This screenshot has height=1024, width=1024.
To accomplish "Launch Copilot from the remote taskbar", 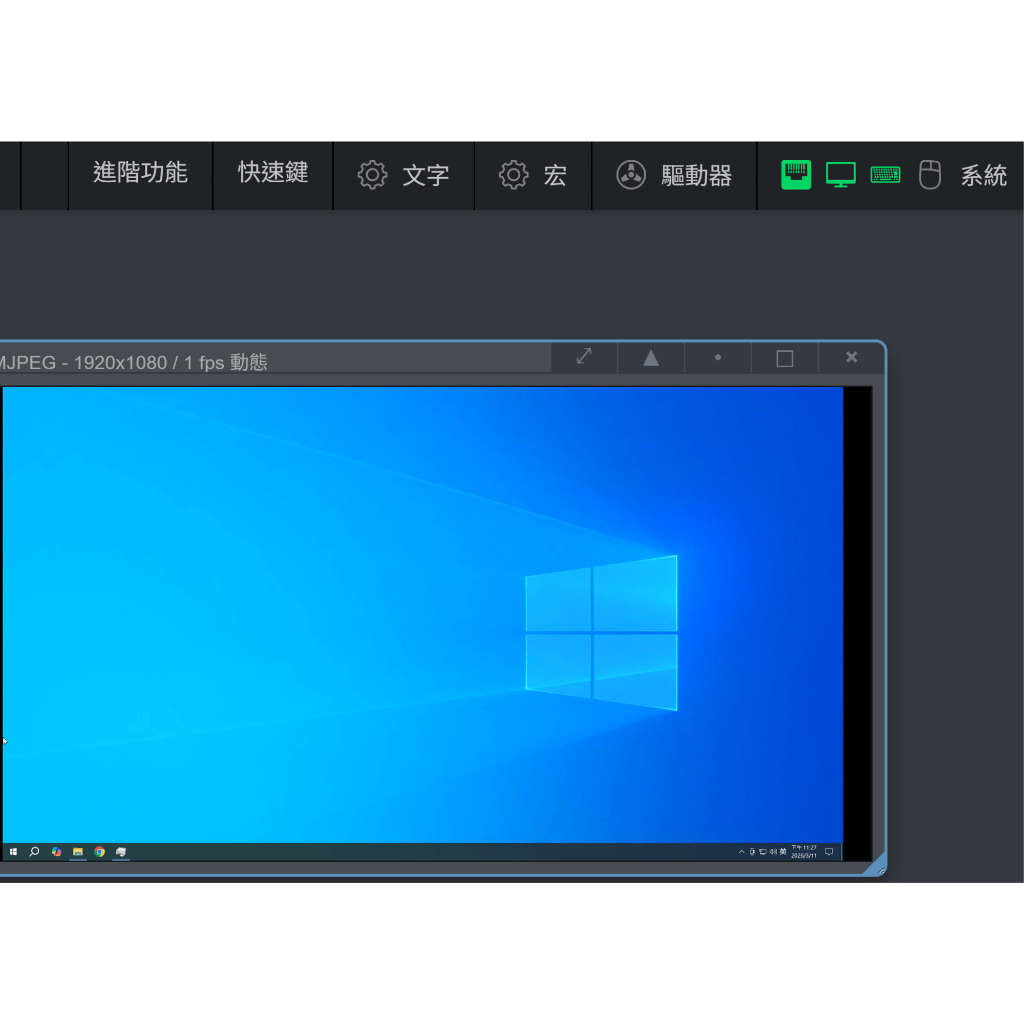I will (57, 852).
